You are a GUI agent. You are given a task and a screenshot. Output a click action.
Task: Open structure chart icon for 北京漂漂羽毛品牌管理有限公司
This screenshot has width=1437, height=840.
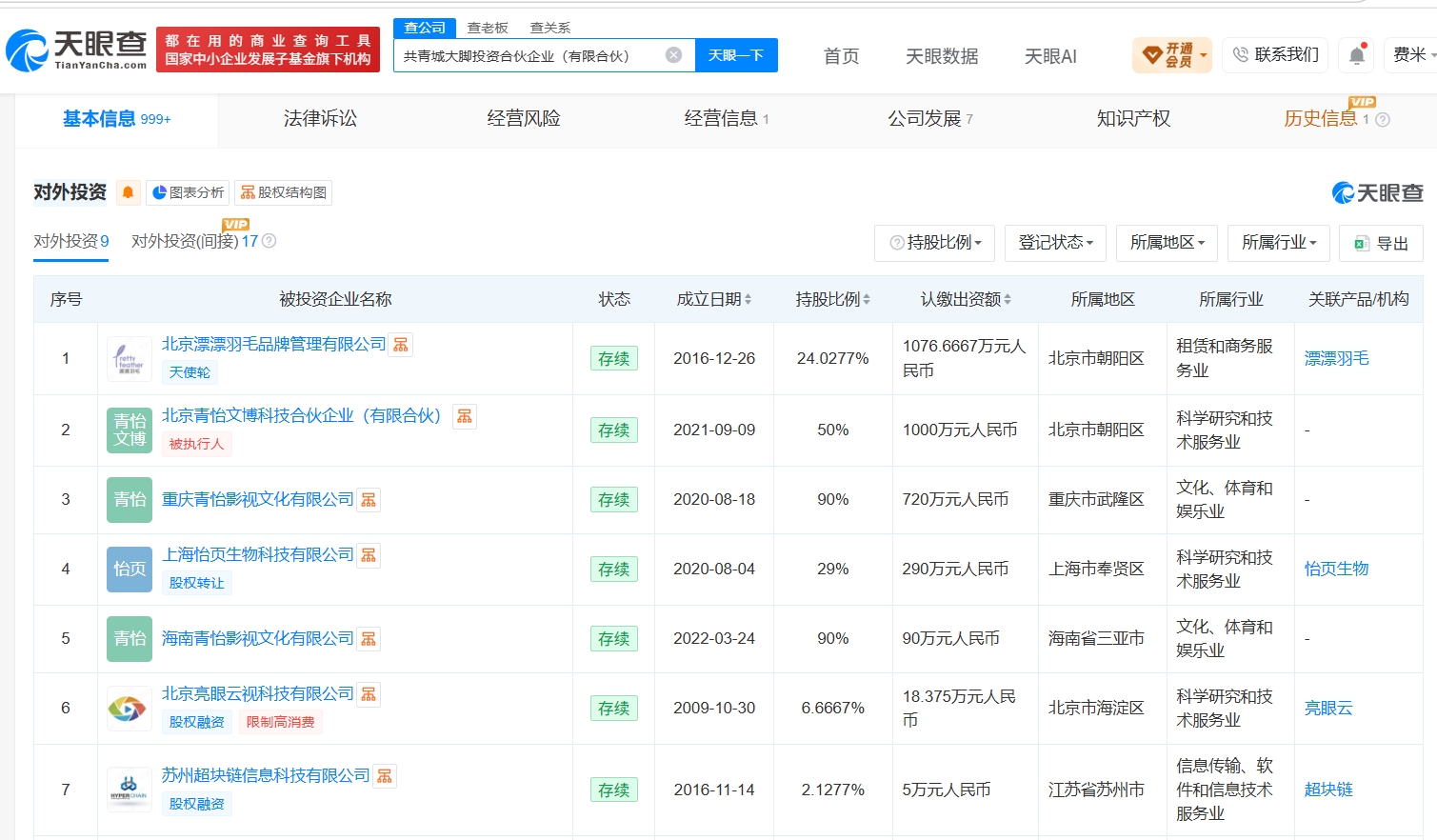click(401, 345)
